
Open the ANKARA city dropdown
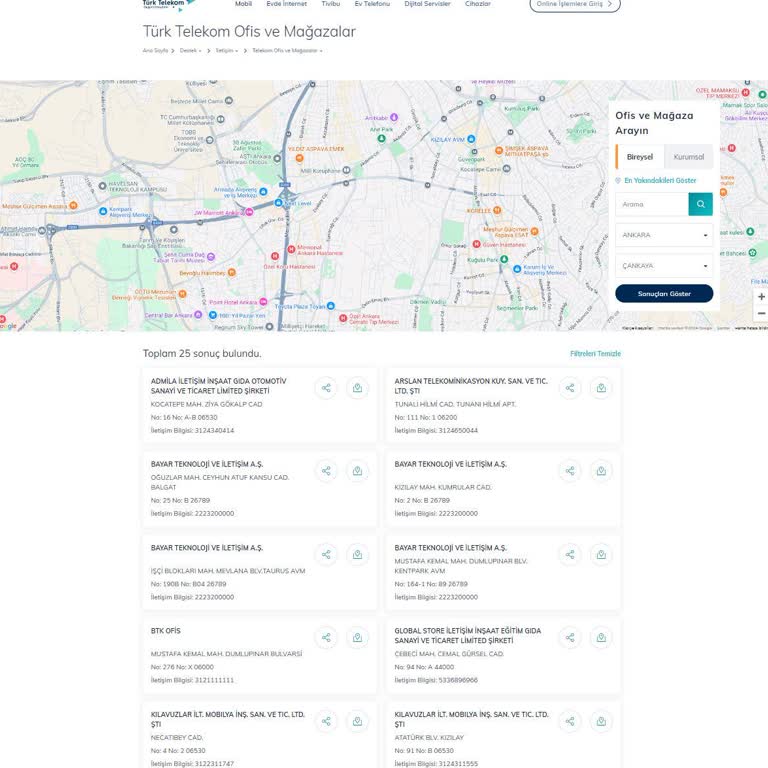pyautogui.click(x=664, y=235)
